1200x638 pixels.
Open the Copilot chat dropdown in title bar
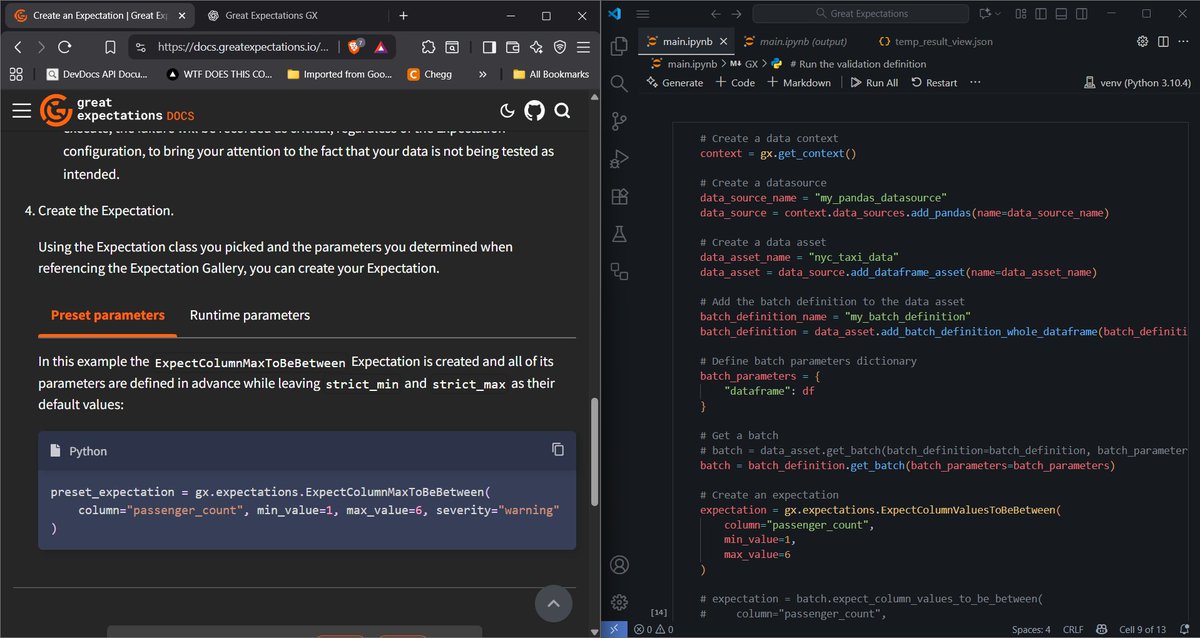990,14
